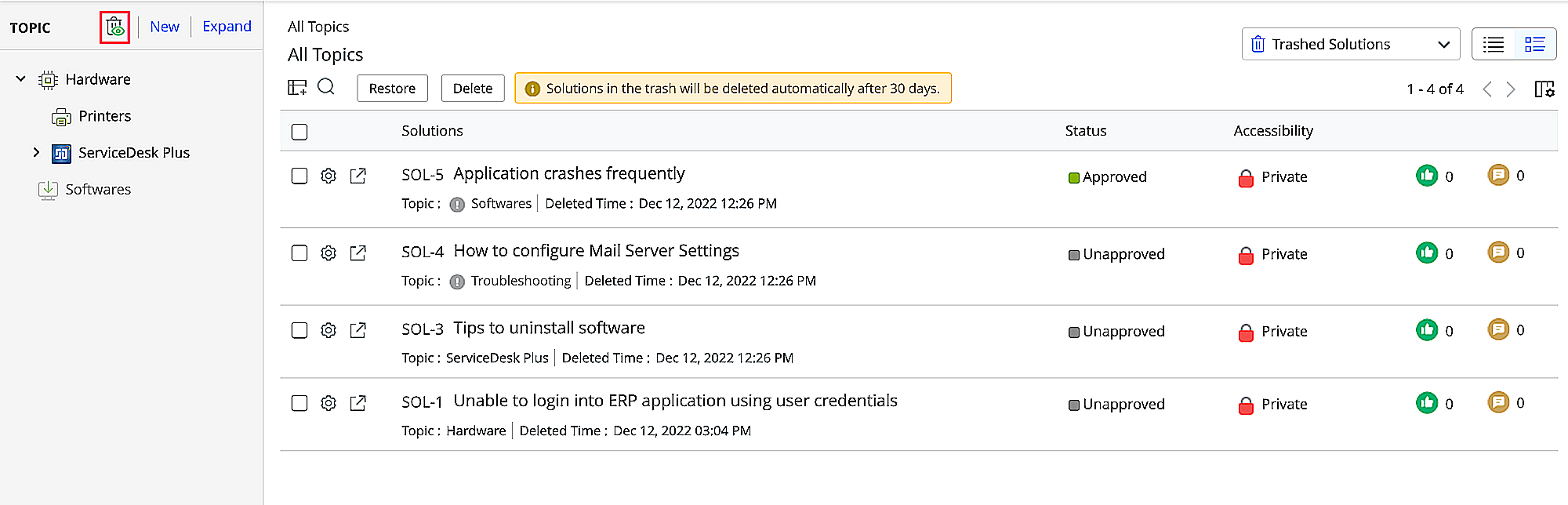Switch to the detailed list view icon
The width and height of the screenshot is (1568, 505).
1534,44
